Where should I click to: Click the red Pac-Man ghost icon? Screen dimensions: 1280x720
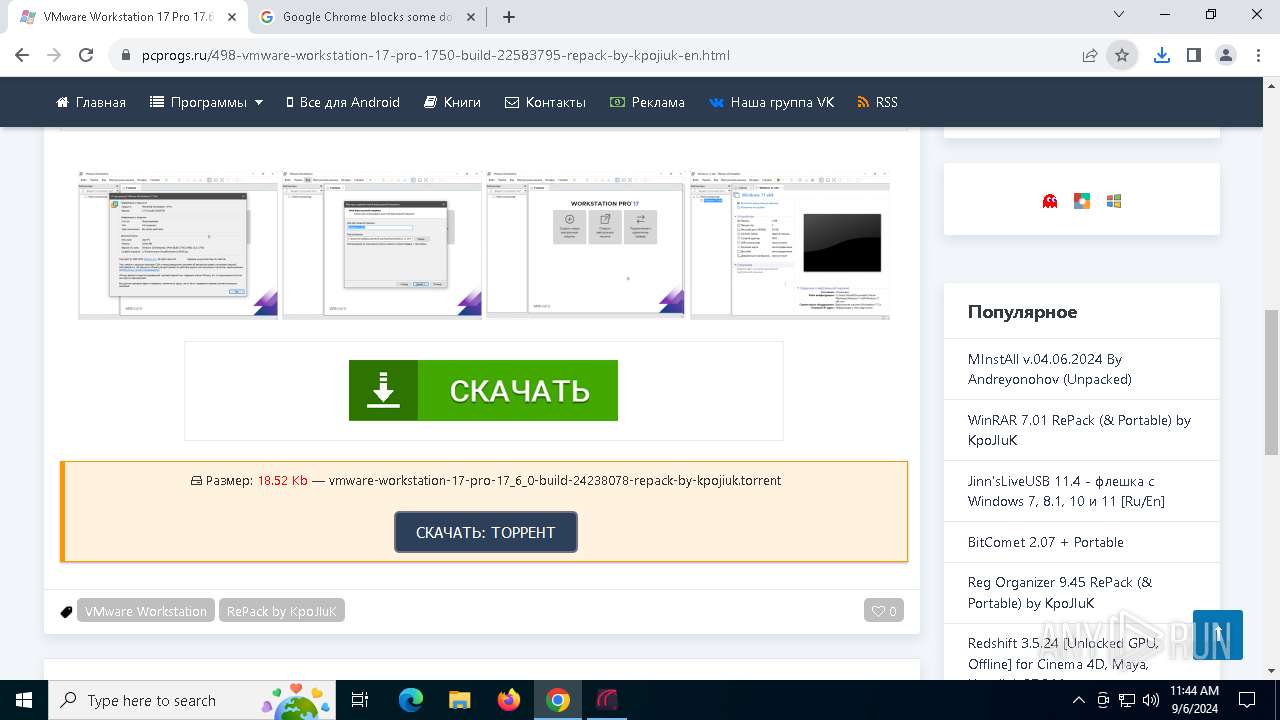1050,200
